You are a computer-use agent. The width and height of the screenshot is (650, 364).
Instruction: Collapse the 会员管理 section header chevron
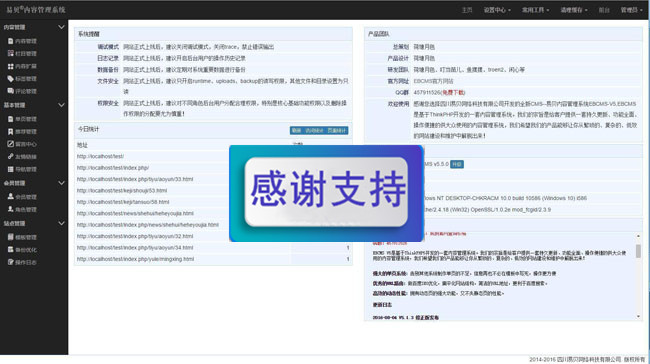(61, 183)
